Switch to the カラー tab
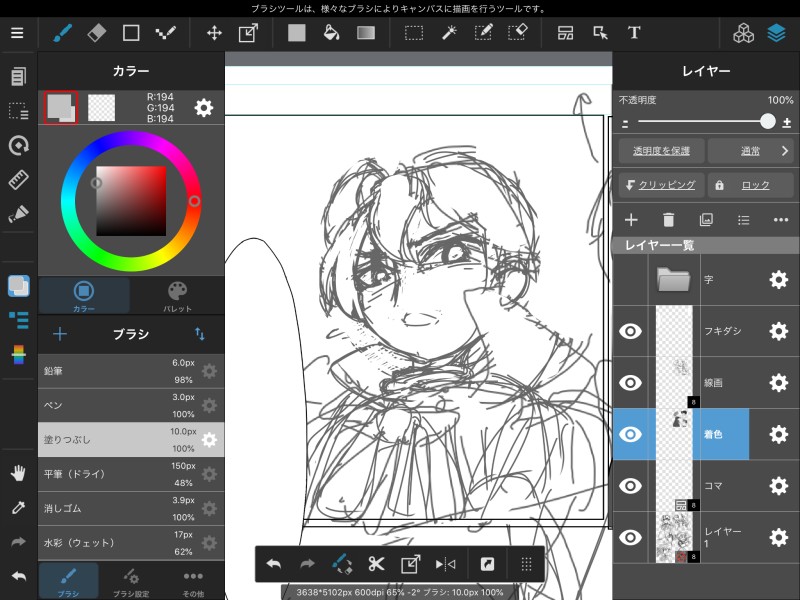This screenshot has width=800, height=600. pos(84,295)
